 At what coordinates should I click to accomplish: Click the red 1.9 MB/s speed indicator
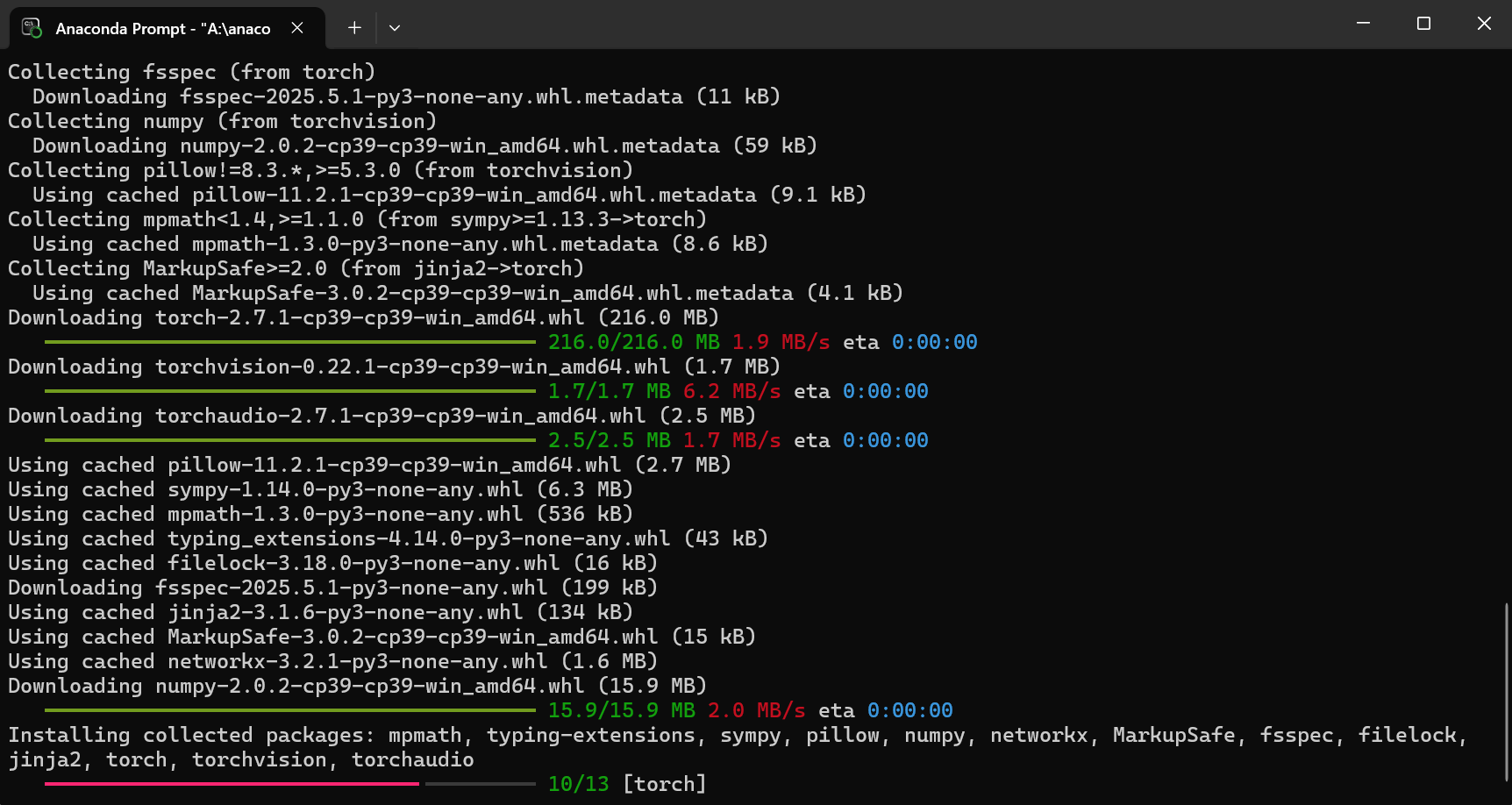(779, 342)
